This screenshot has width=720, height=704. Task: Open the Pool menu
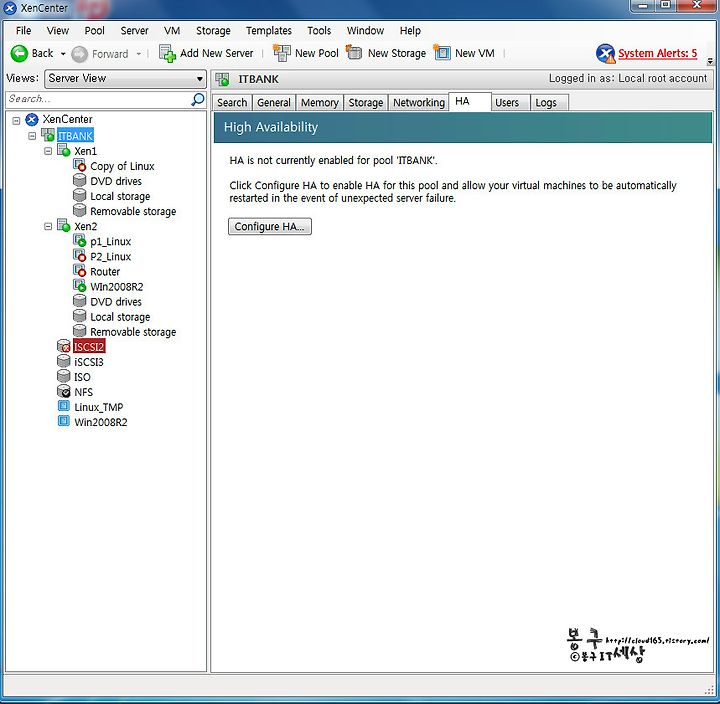click(95, 31)
